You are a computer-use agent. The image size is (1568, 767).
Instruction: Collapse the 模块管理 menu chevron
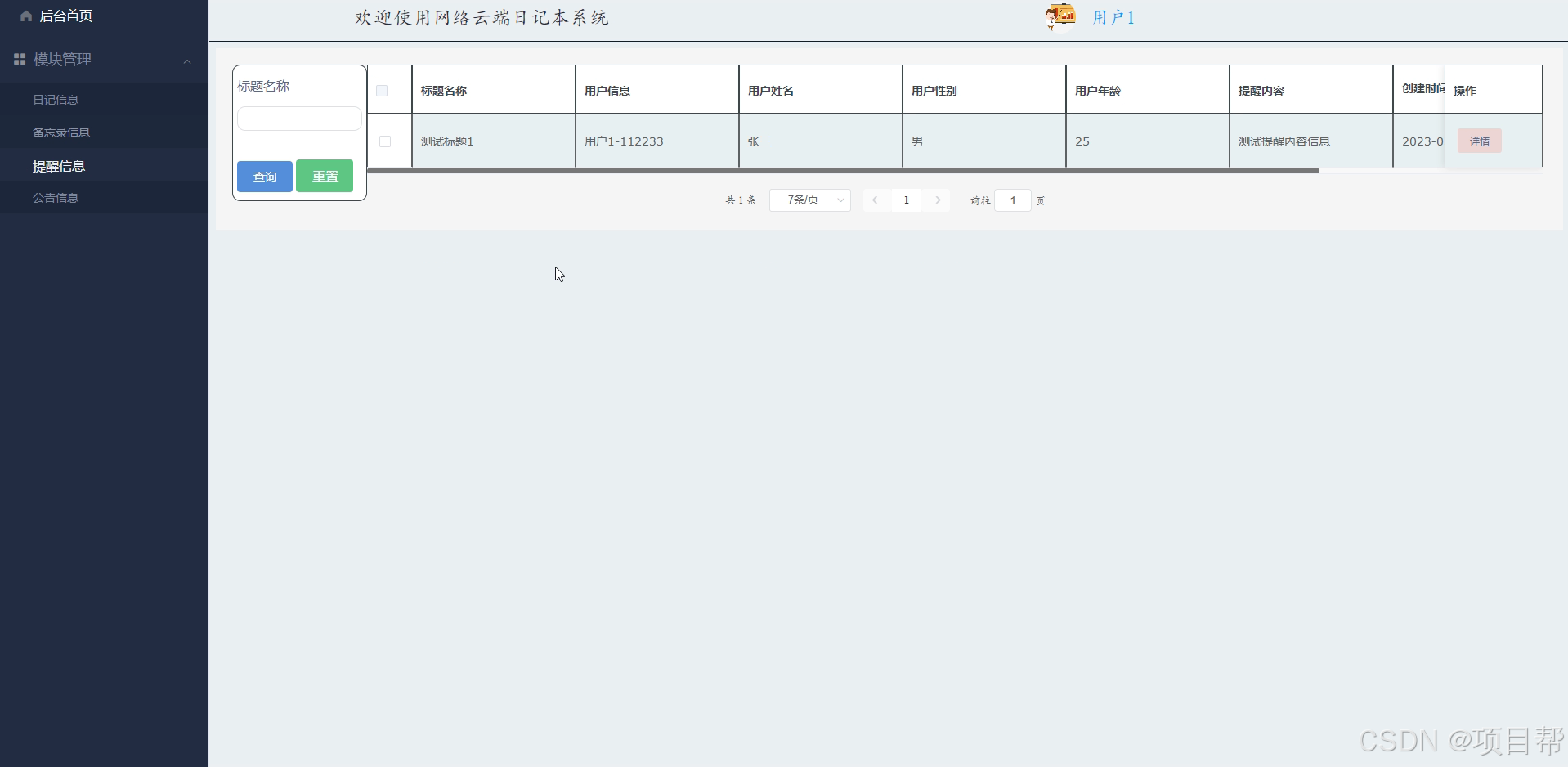(x=187, y=61)
